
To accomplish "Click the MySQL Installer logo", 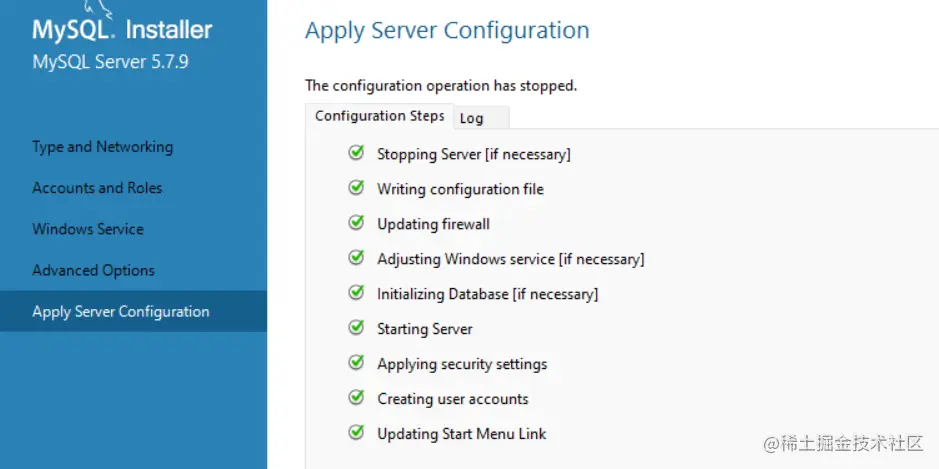I will pyautogui.click(x=122, y=24).
